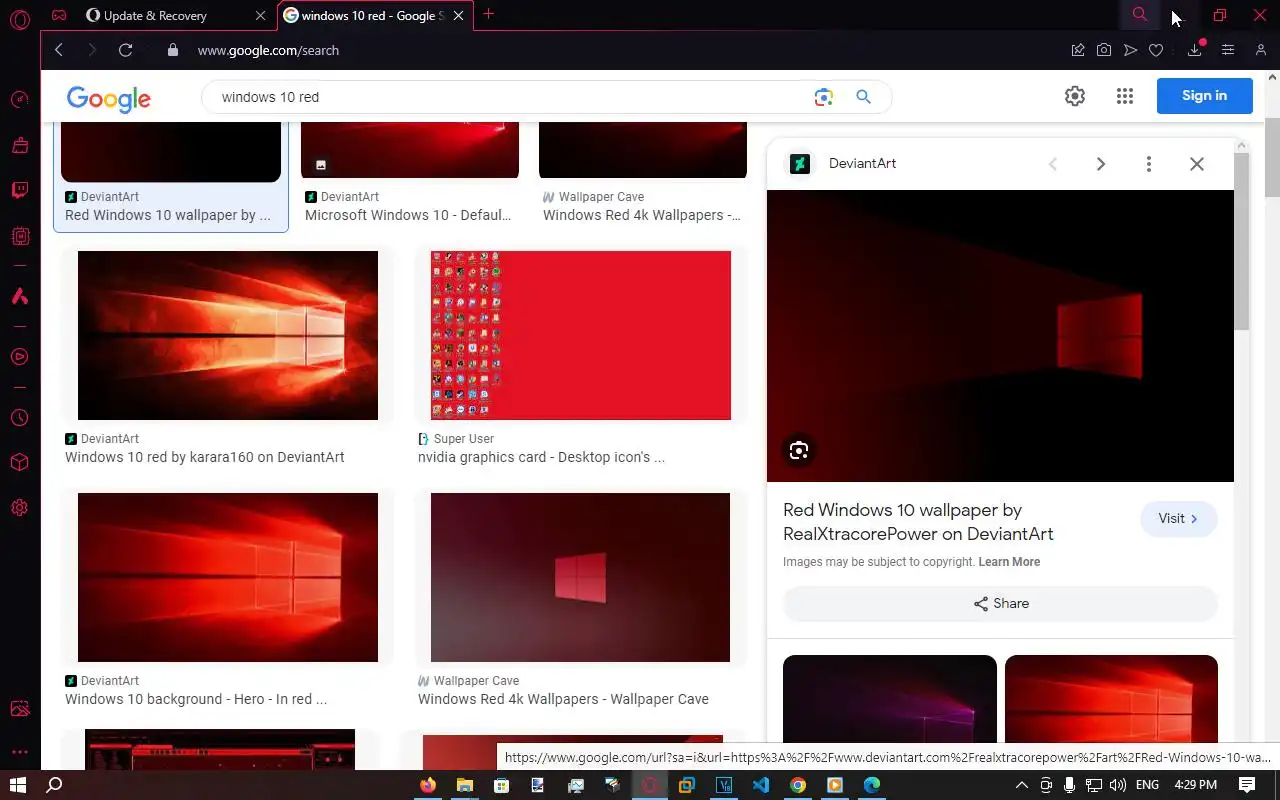Screen dimensions: 1280x800
Task: Open Twitch panel in sidebar
Action: click(x=19, y=190)
